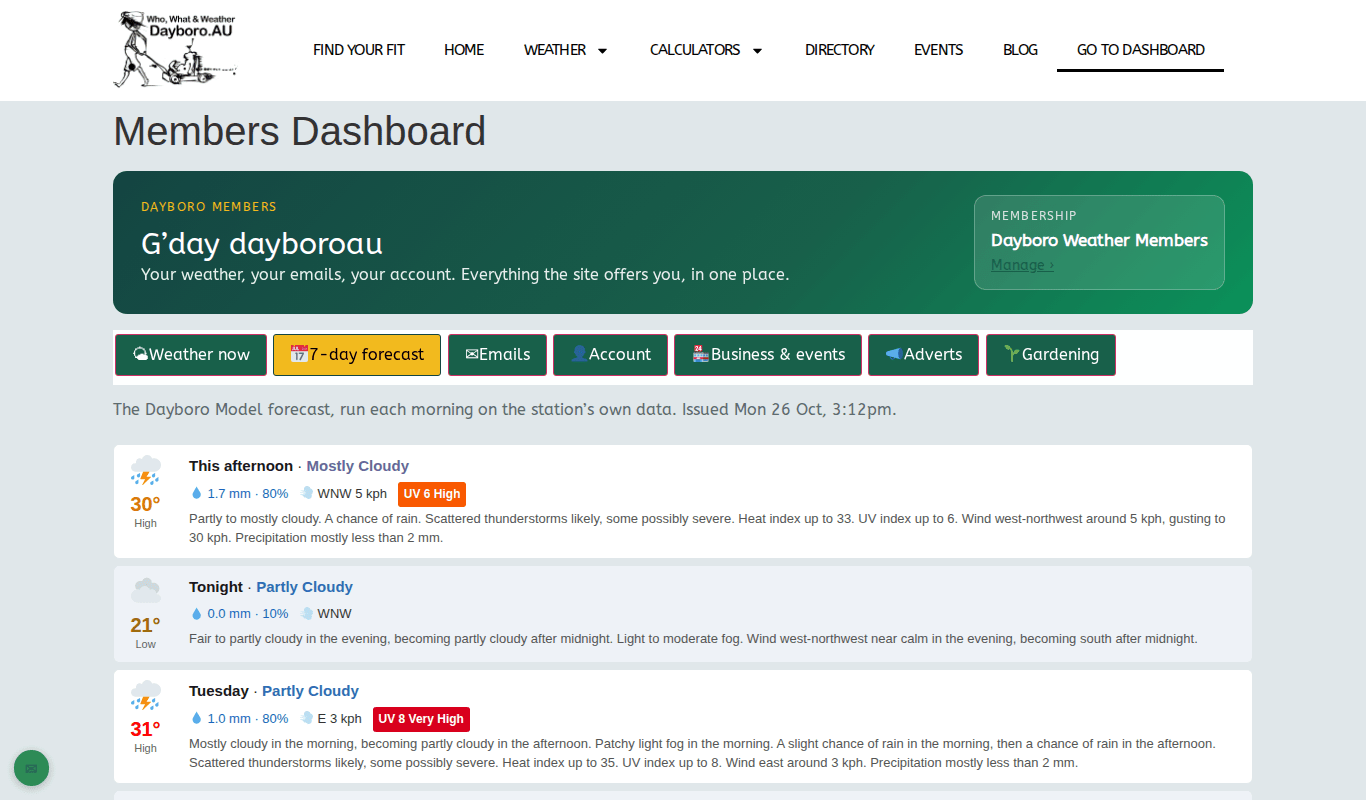Expand the WEATHER dropdown menu
This screenshot has height=800, width=1366.
pyautogui.click(x=566, y=50)
